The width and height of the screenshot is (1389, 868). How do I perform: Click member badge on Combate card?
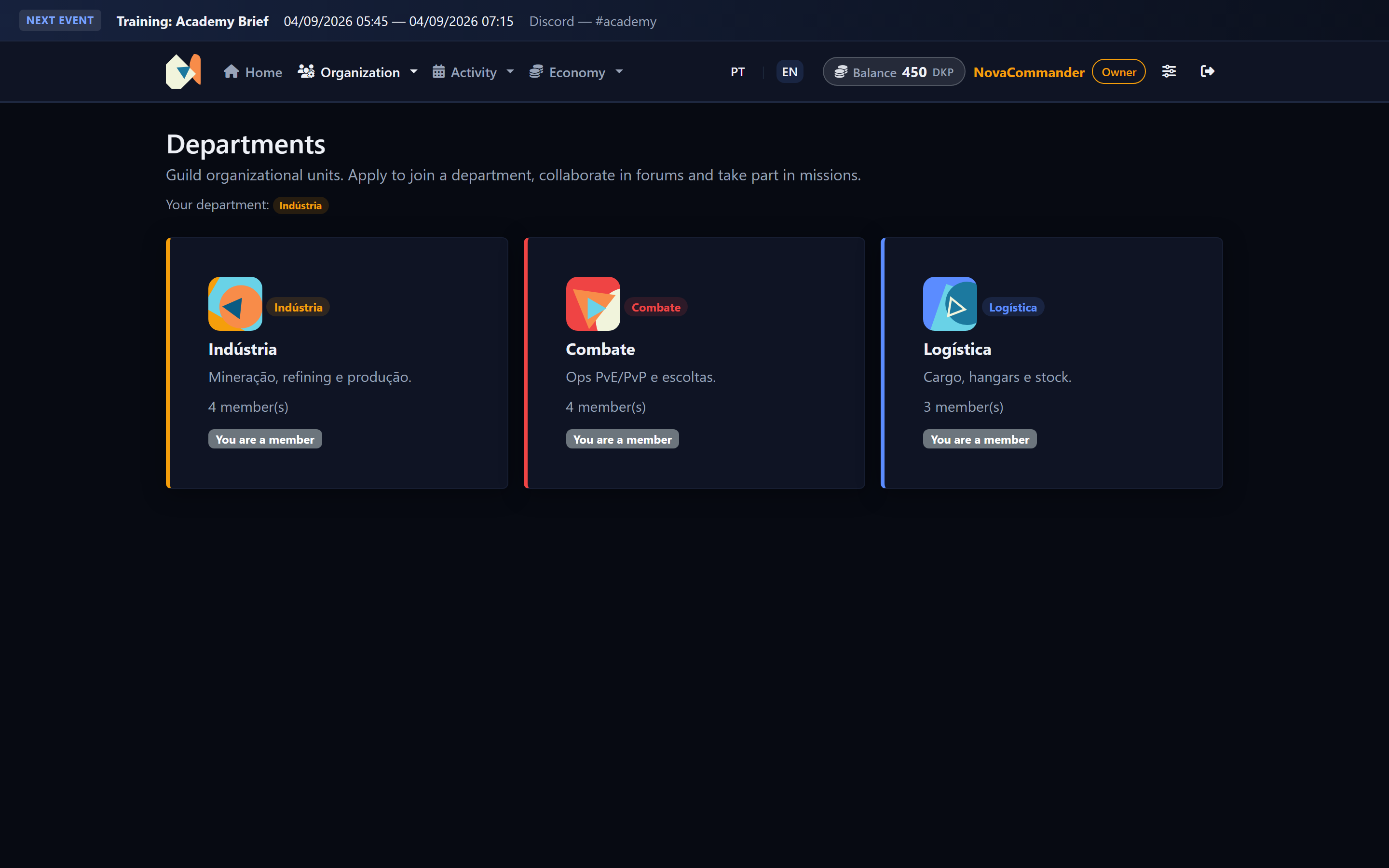click(x=622, y=439)
